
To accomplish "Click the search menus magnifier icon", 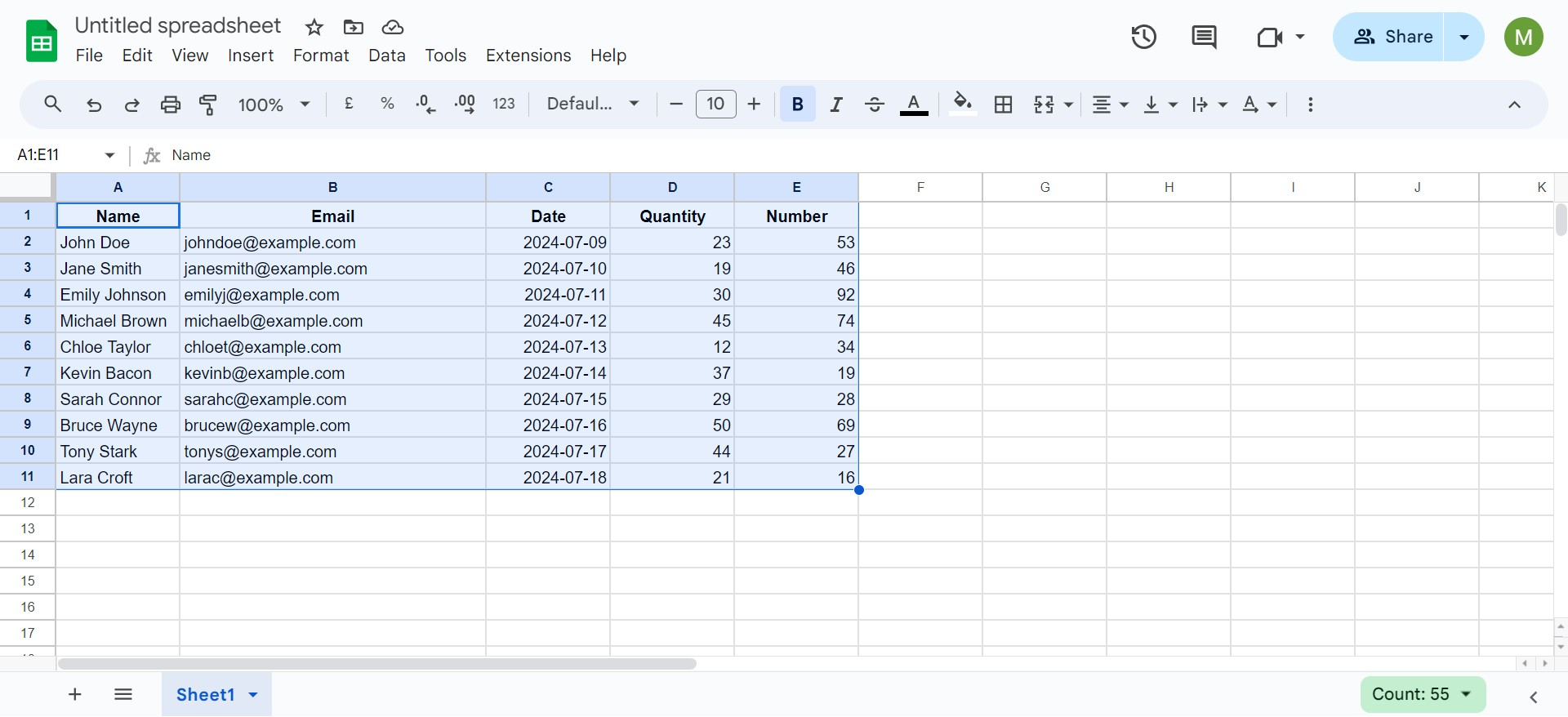I will pos(53,105).
